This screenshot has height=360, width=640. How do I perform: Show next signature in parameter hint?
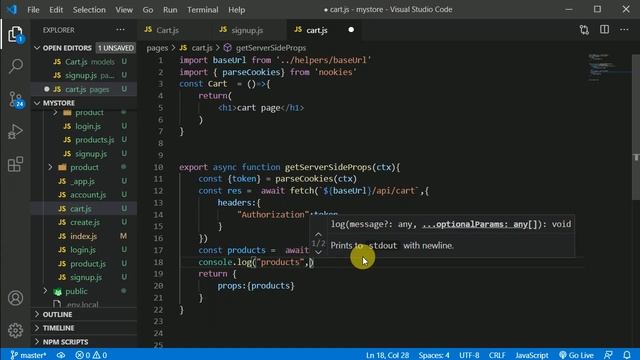coord(318,252)
